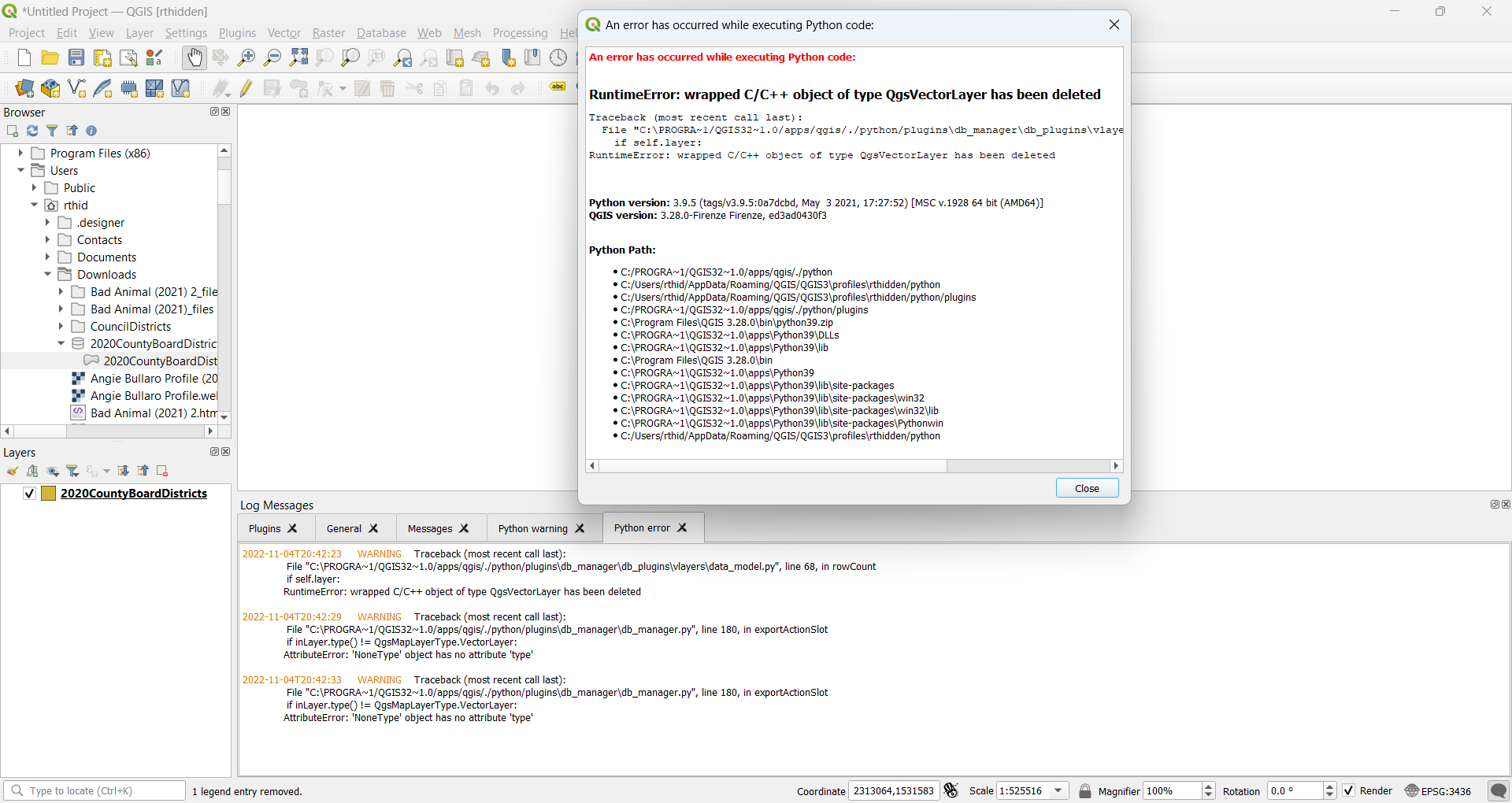Open the Data Source Manager icon
This screenshot has height=803, width=1512.
coord(24,88)
